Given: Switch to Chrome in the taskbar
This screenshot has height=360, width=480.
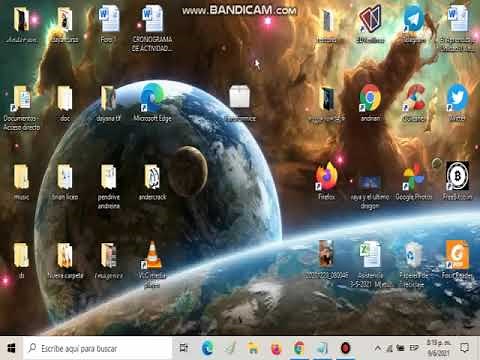Looking at the screenshot, I should click(x=299, y=348).
